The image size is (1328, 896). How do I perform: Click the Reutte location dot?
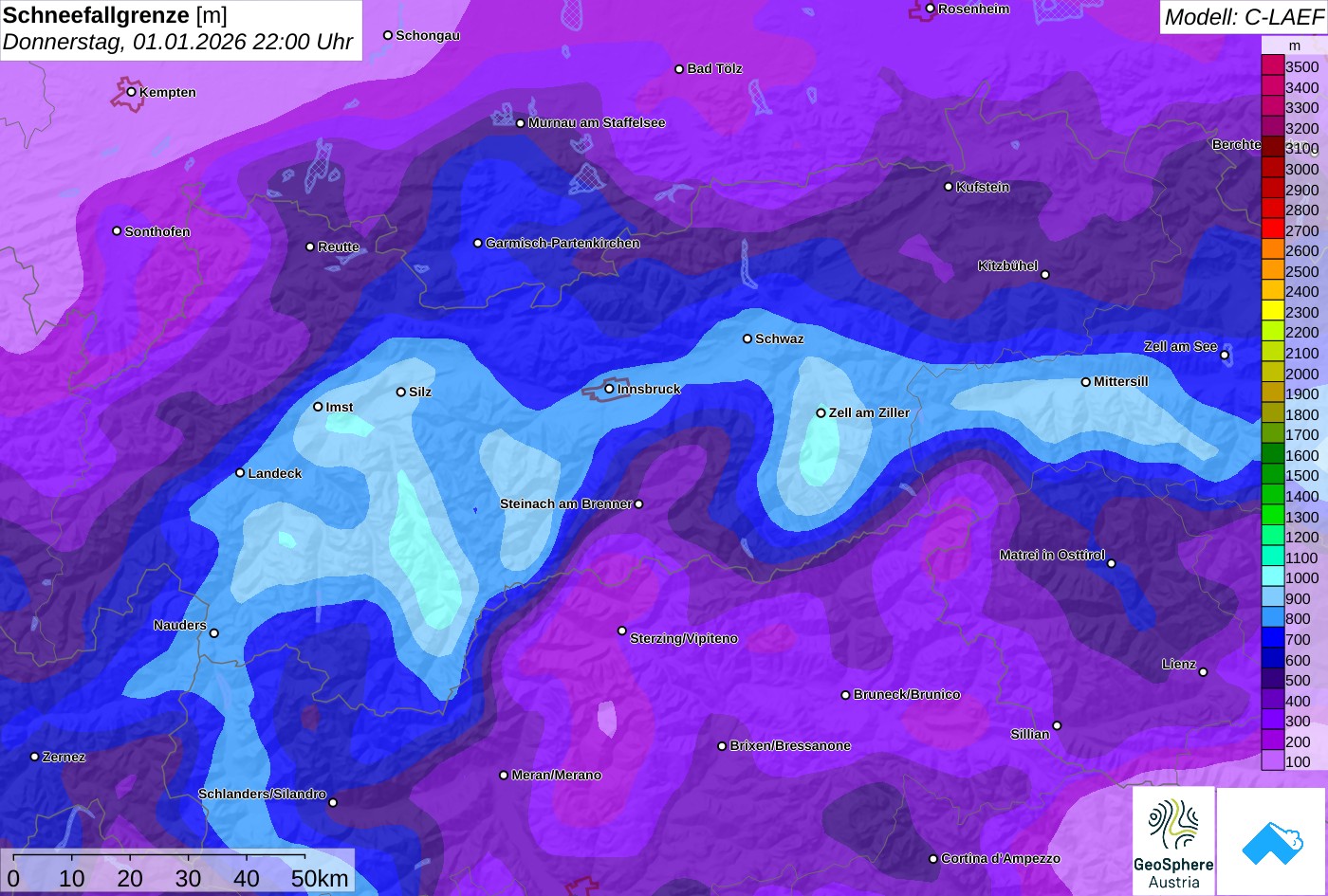[310, 247]
